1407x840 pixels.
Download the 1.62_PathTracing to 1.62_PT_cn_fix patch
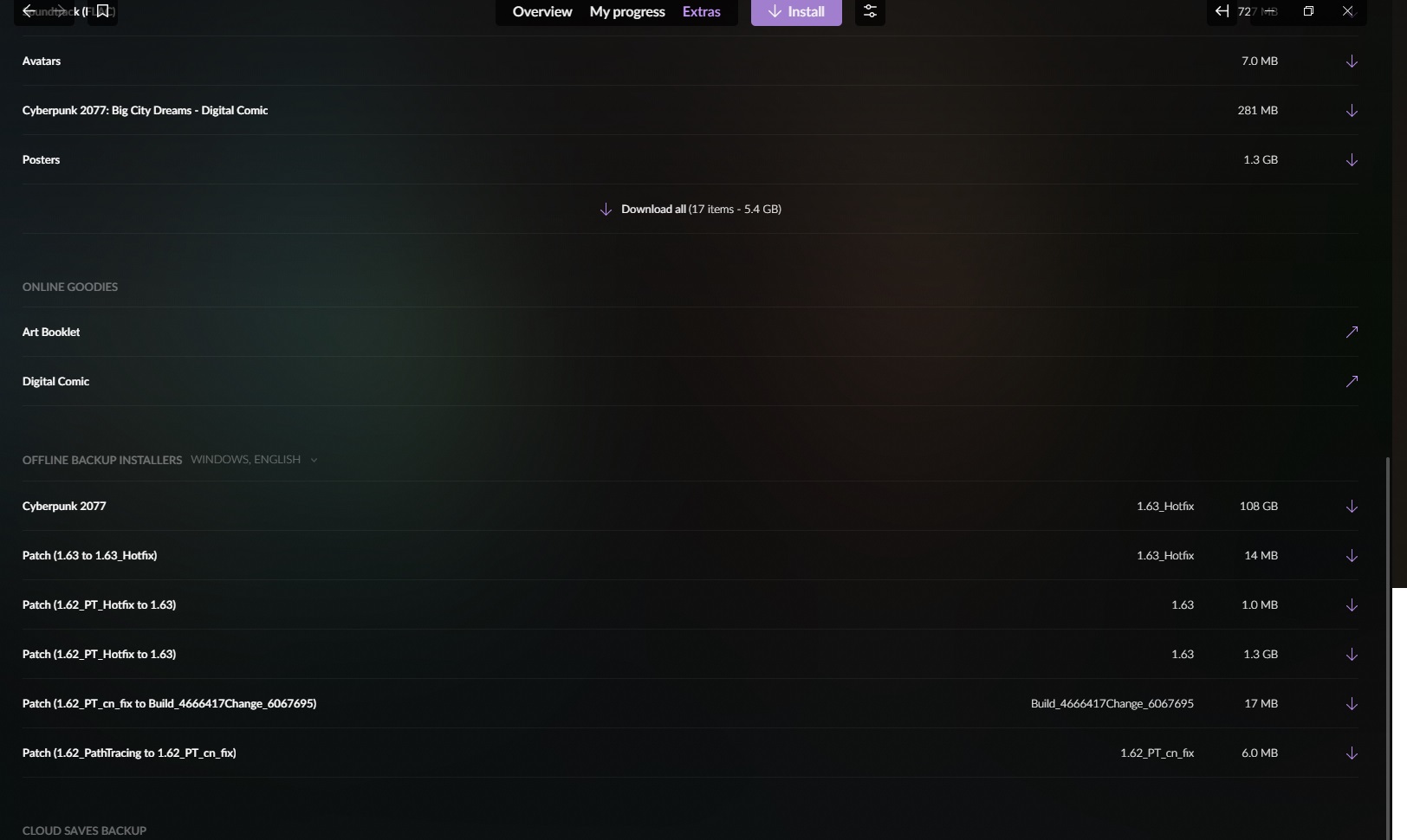pyautogui.click(x=1352, y=753)
